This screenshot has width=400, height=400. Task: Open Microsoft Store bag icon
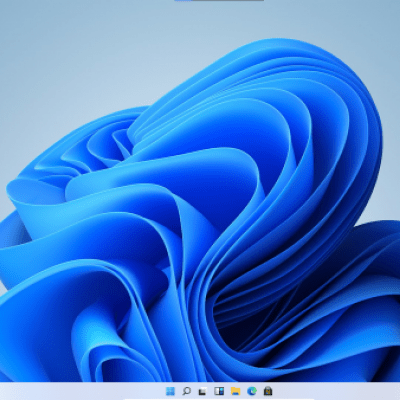pyautogui.click(x=268, y=391)
